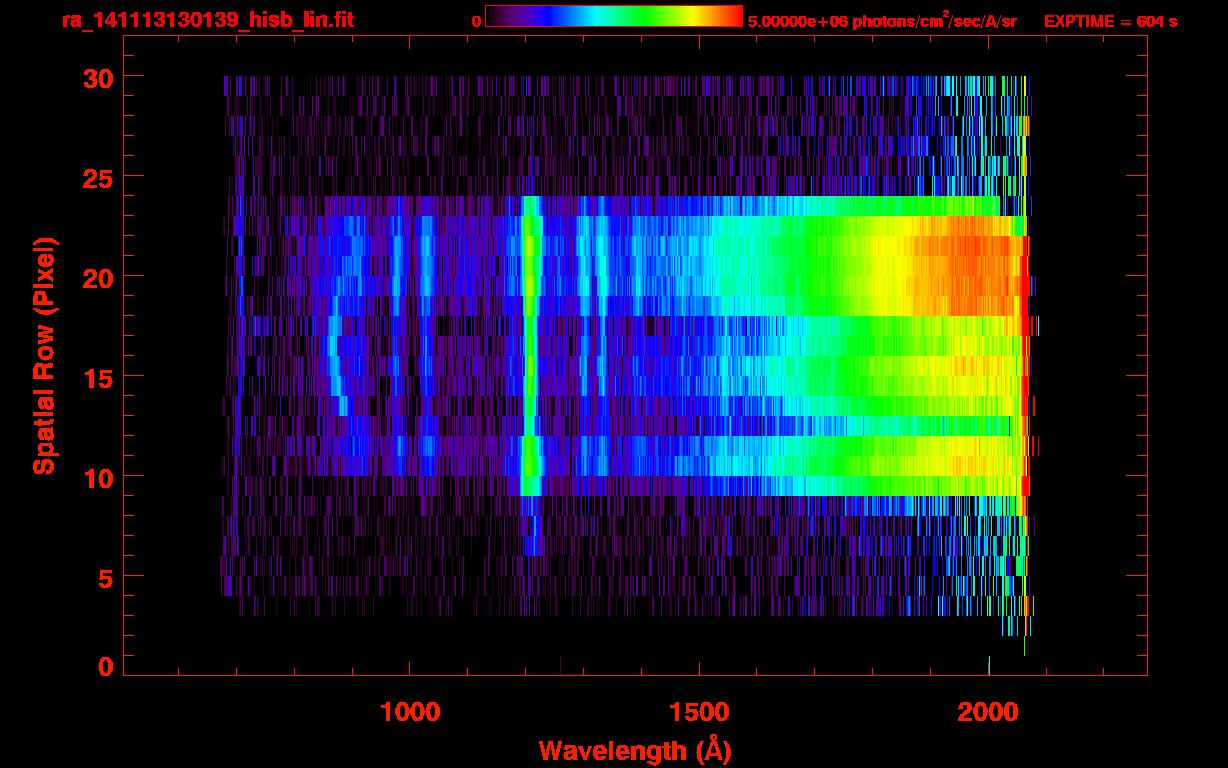The height and width of the screenshot is (768, 1228).
Task: Click the 1000 wavelength tick label
Action: point(410,712)
